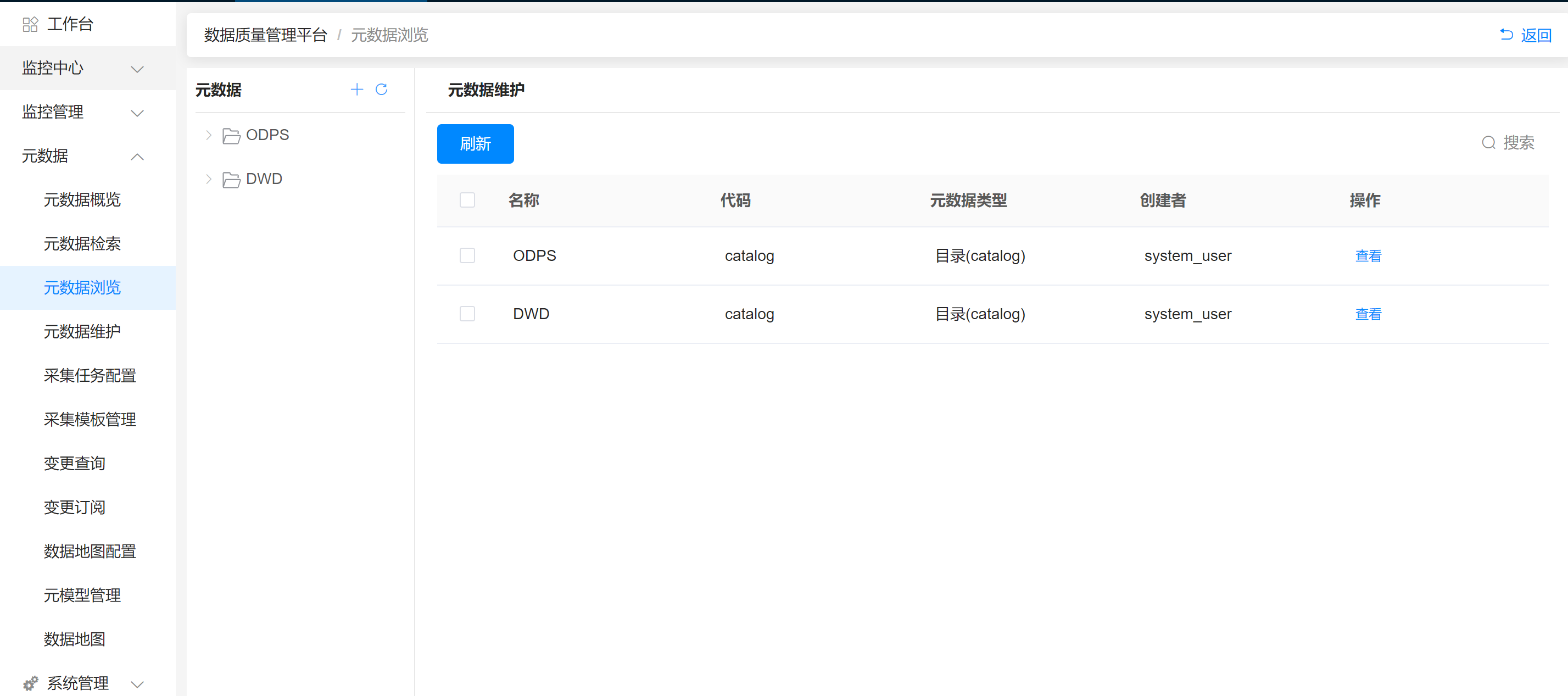This screenshot has width=1568, height=696.
Task: Click the 操作 column header
Action: 1365,201
